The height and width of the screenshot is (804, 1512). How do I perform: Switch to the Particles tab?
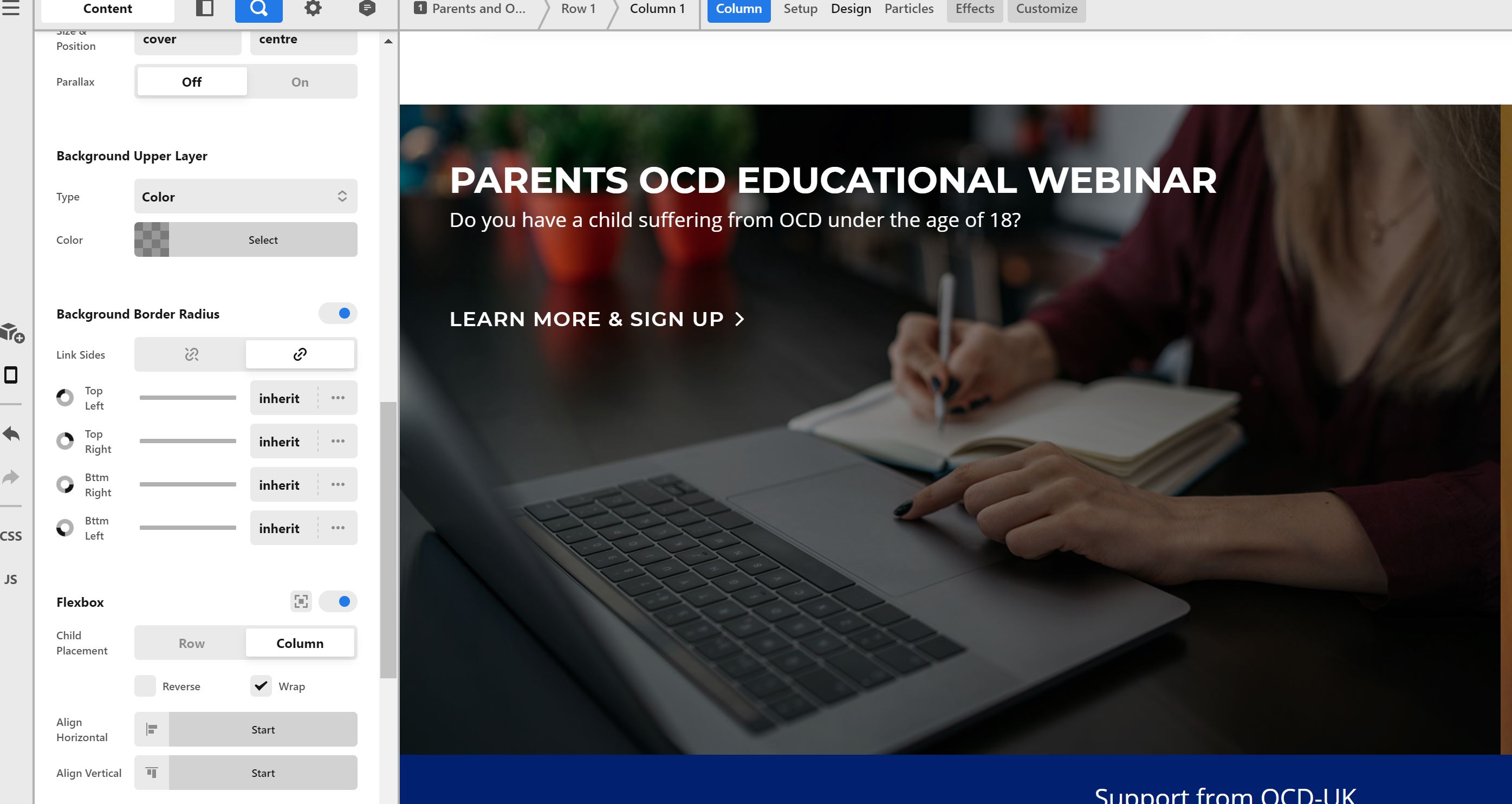tap(909, 9)
